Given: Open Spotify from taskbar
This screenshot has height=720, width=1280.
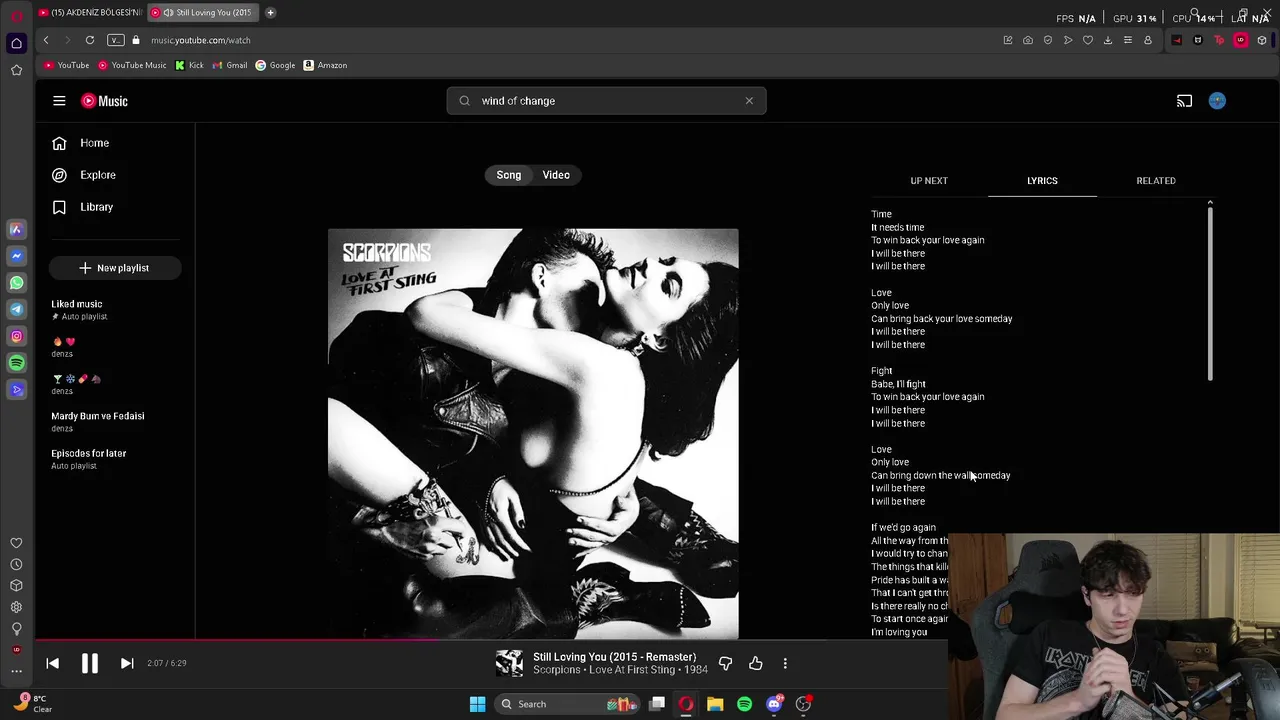Looking at the screenshot, I should click(744, 704).
